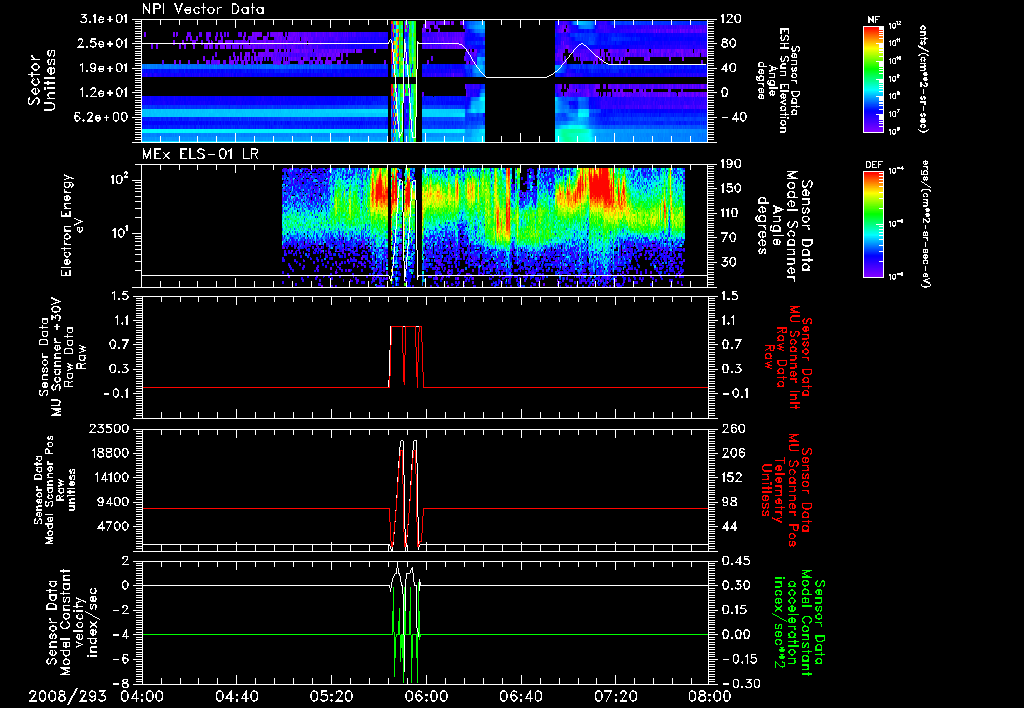Click the "NF" heading above the color bar
Viewport: 1024px width, 708px height.
[x=873, y=20]
